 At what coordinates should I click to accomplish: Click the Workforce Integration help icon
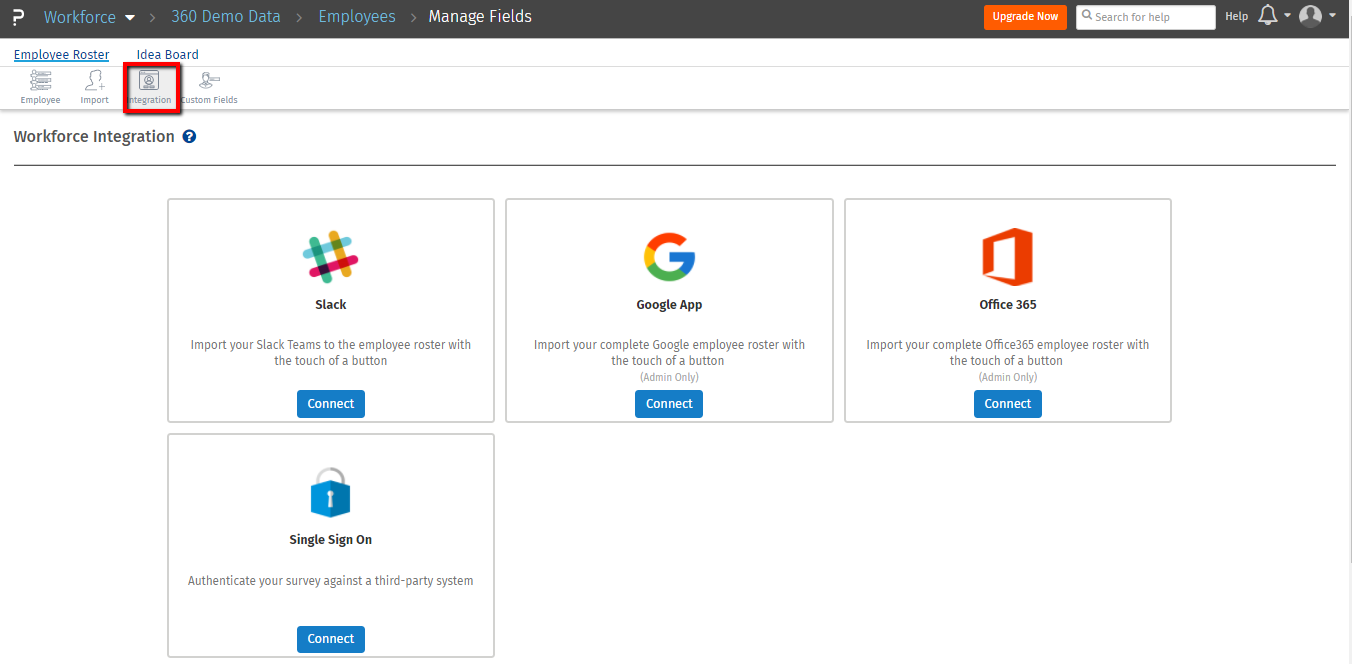tap(189, 137)
